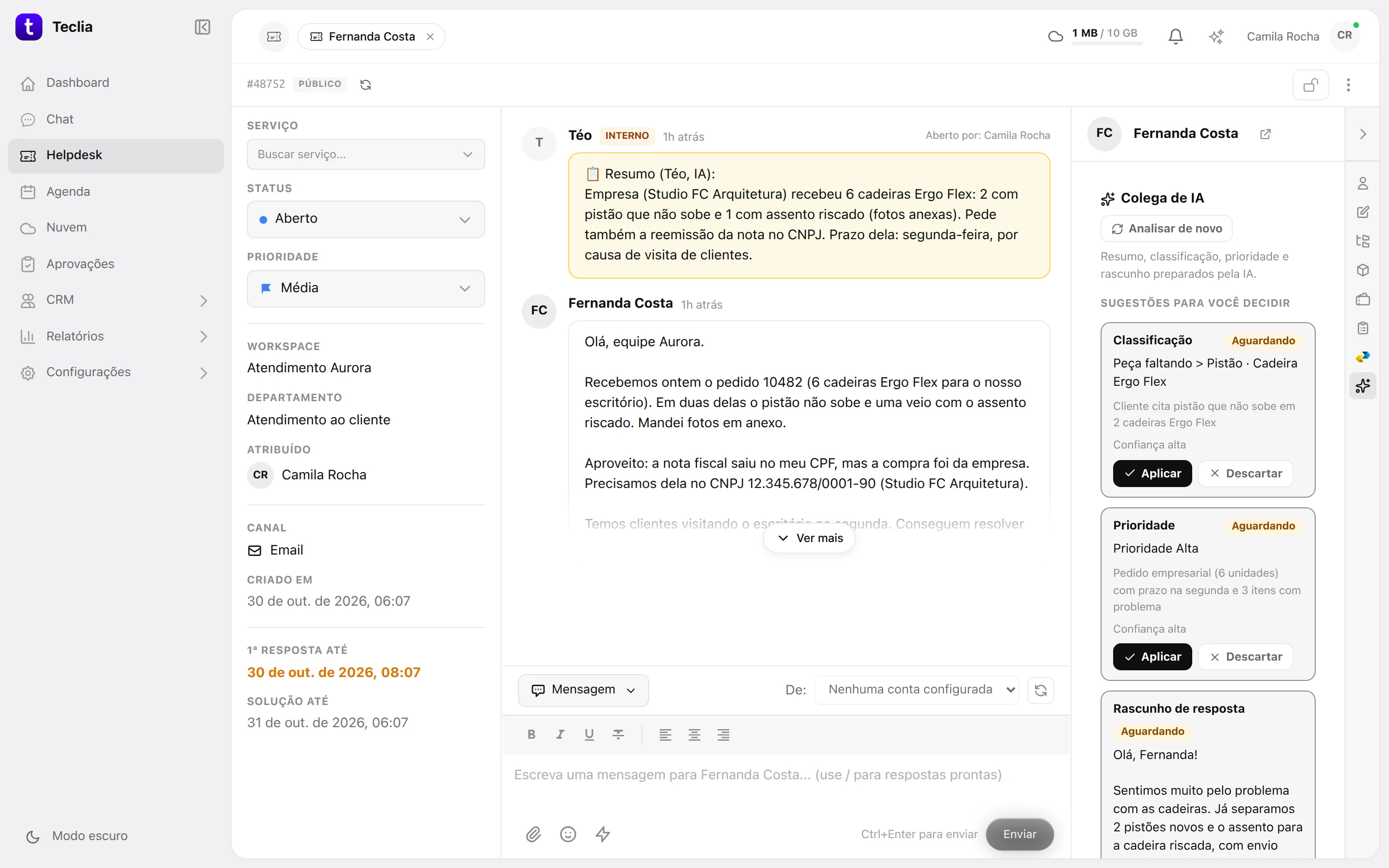The height and width of the screenshot is (868, 1389).
Task: Toggle strikethrough formatting
Action: tap(618, 735)
